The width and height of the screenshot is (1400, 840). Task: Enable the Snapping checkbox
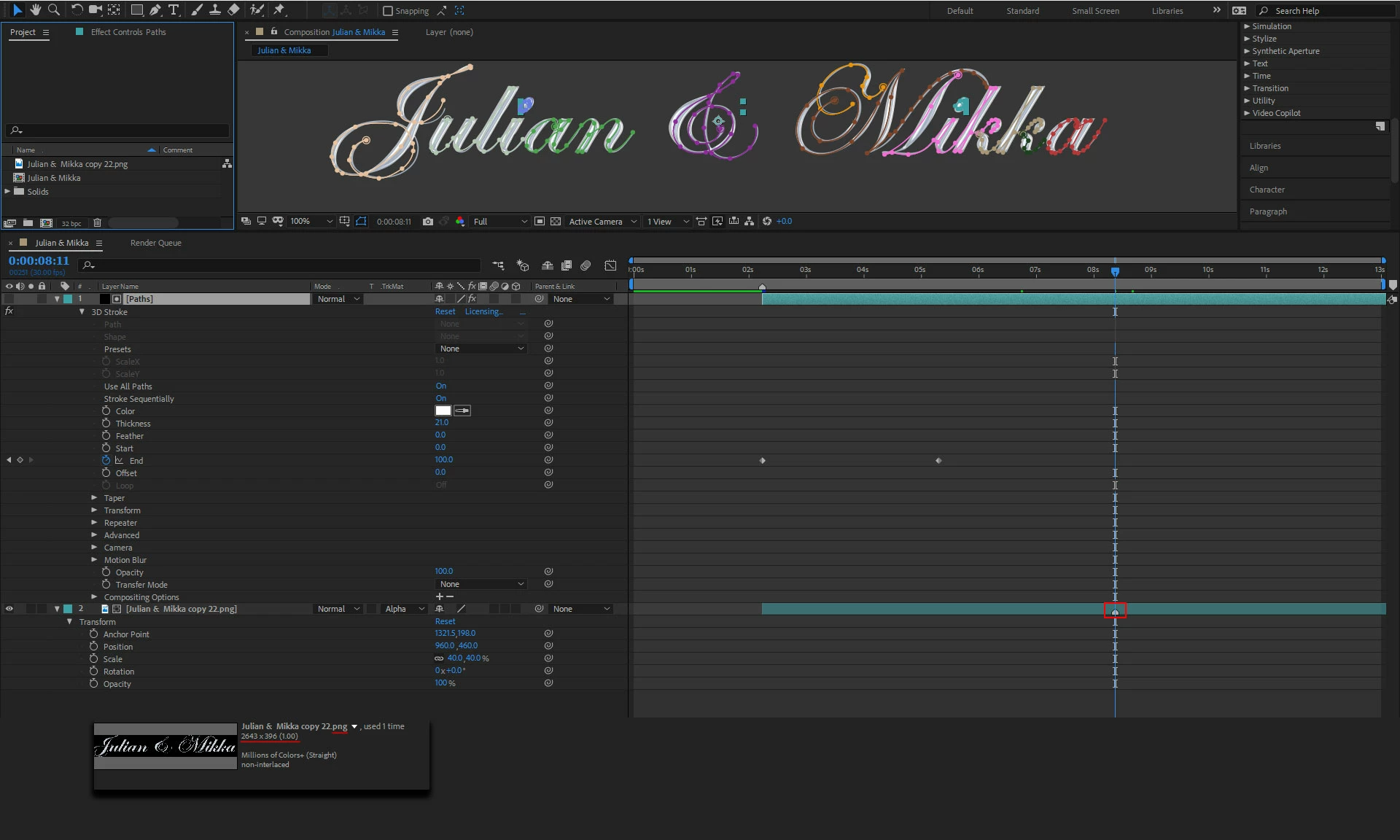click(388, 11)
